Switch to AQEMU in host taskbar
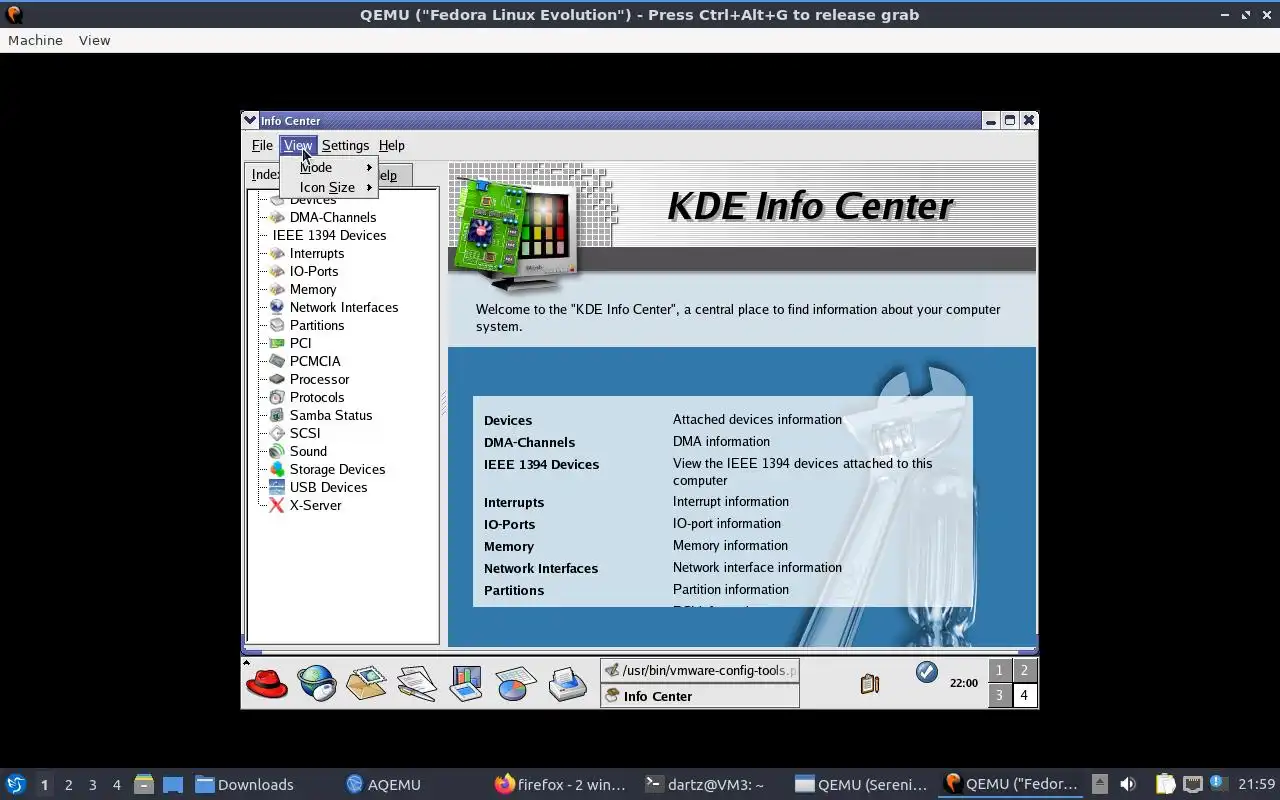The image size is (1280, 800). tap(383, 784)
